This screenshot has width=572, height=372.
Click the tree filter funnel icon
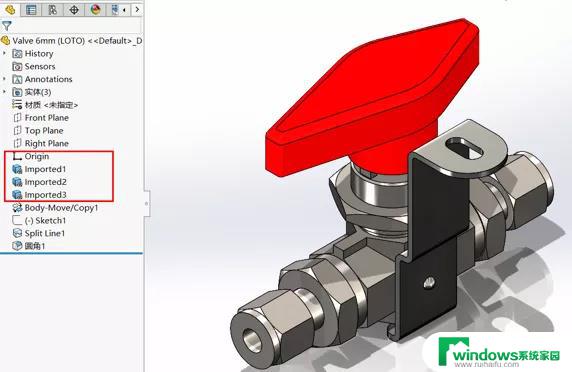[7, 26]
